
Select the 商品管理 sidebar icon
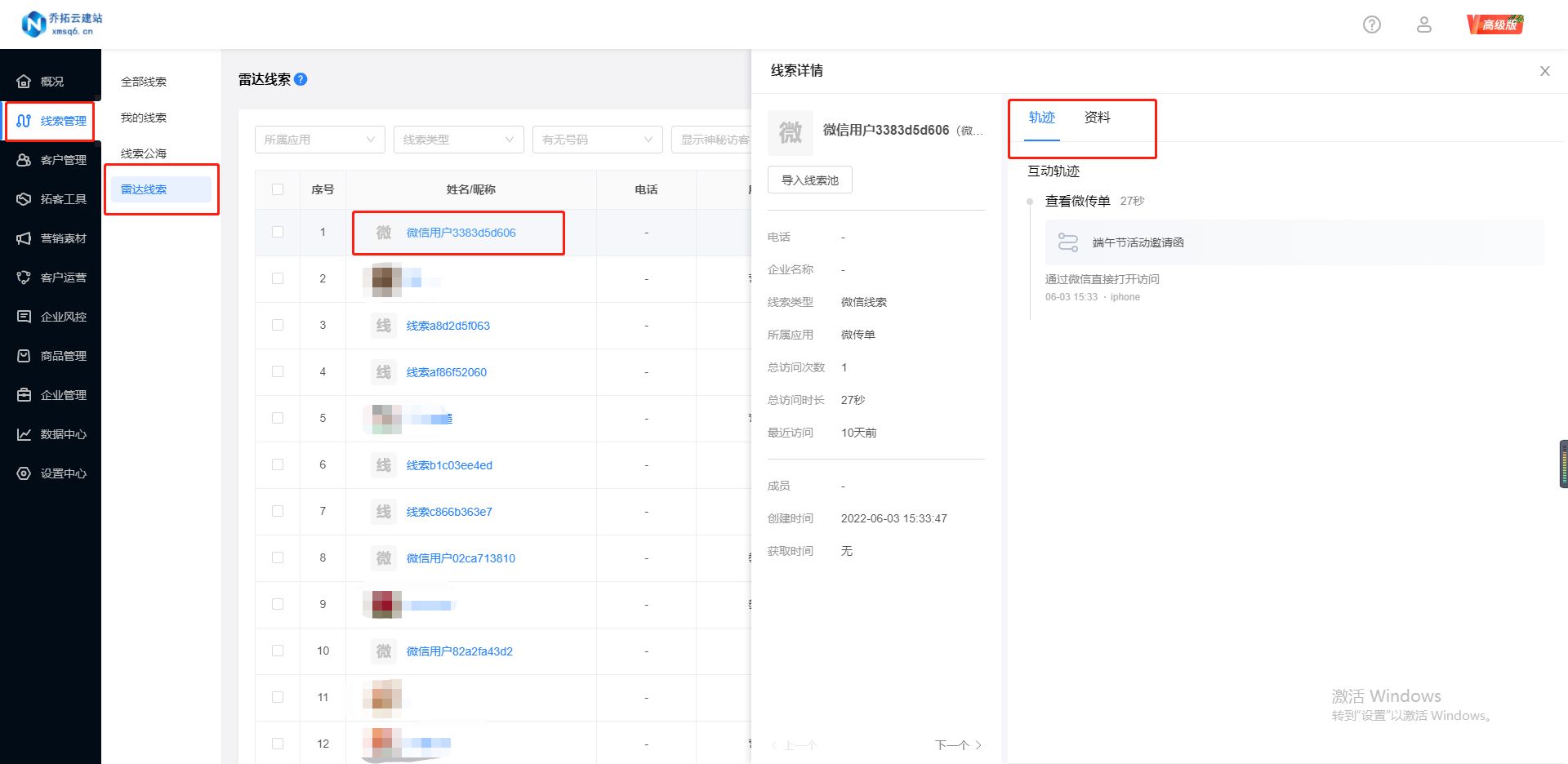coord(24,356)
